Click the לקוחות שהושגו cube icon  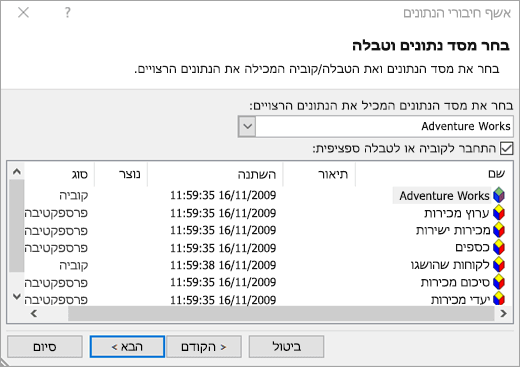pyautogui.click(x=499, y=265)
